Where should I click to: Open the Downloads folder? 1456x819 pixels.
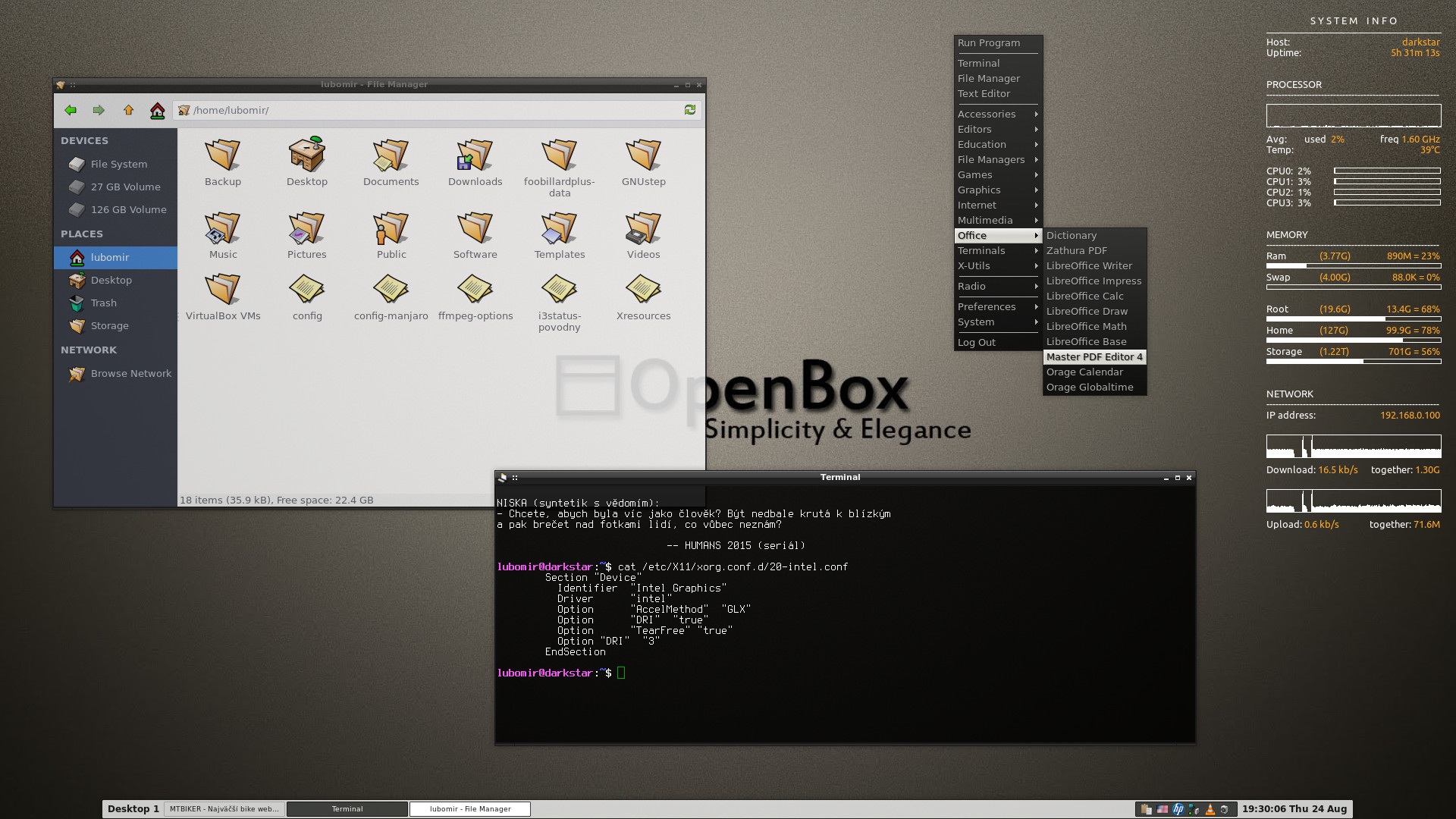pyautogui.click(x=475, y=162)
